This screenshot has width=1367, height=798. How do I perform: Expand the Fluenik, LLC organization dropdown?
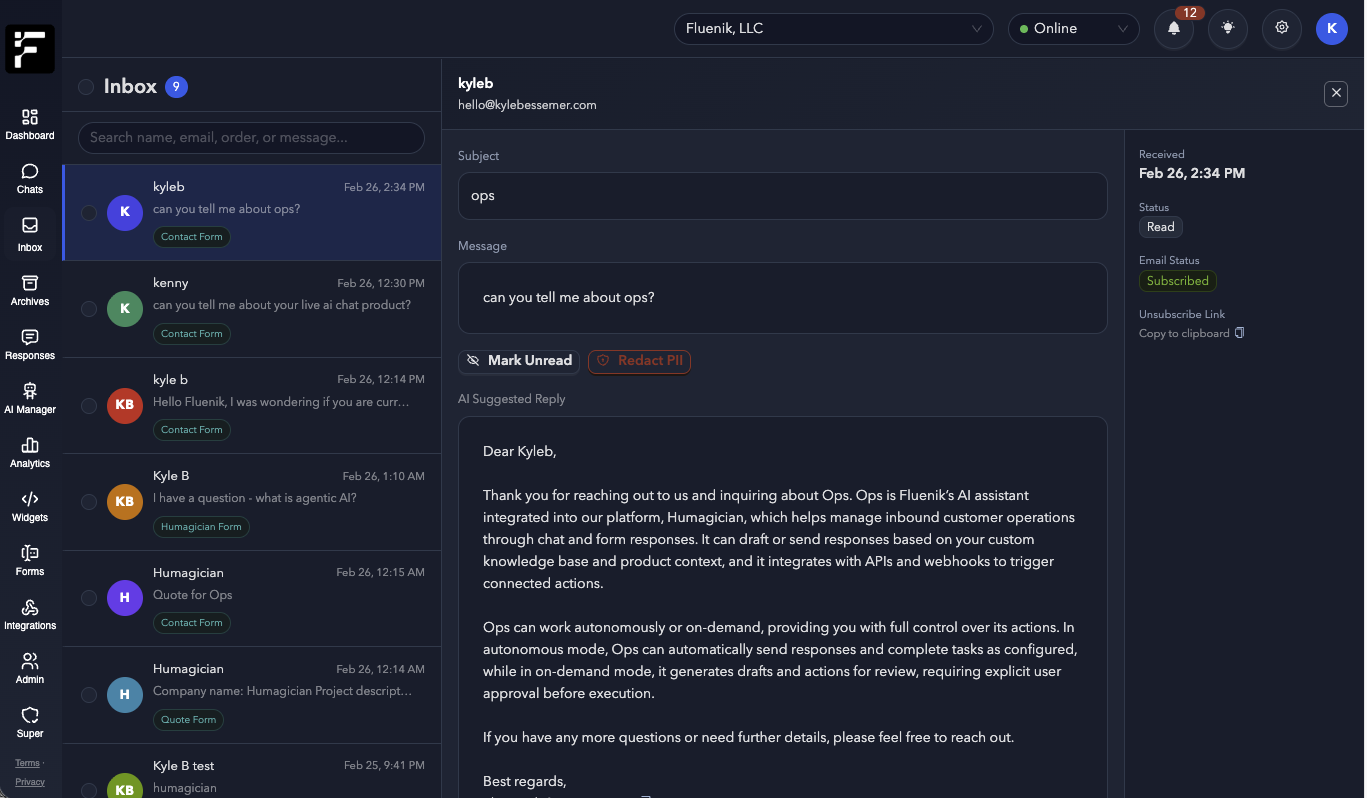(833, 29)
